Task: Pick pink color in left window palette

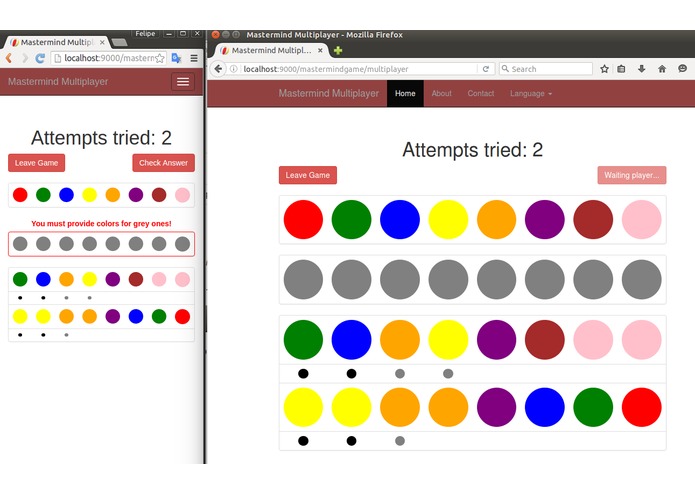Action: (182, 194)
